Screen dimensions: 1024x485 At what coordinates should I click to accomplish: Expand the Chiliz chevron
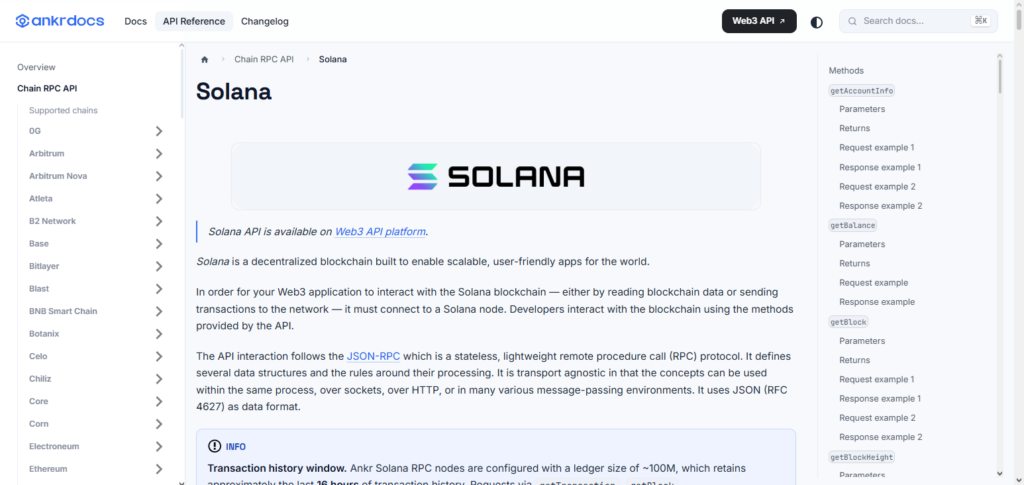[x=159, y=379]
